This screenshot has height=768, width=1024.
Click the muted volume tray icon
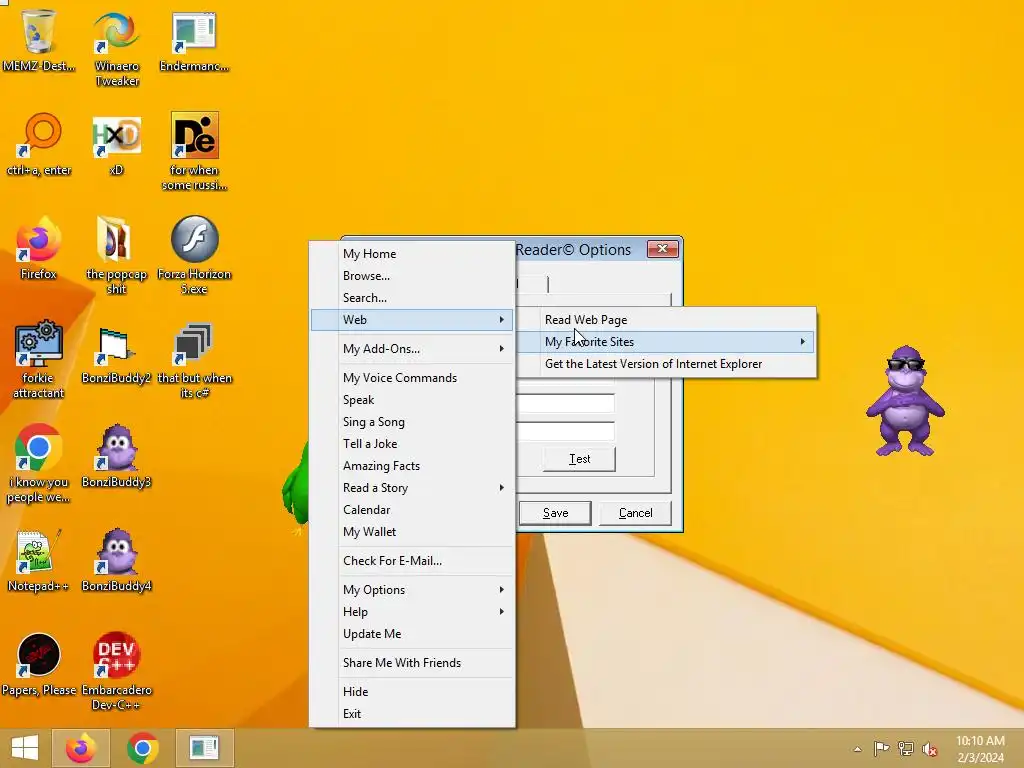(930, 749)
